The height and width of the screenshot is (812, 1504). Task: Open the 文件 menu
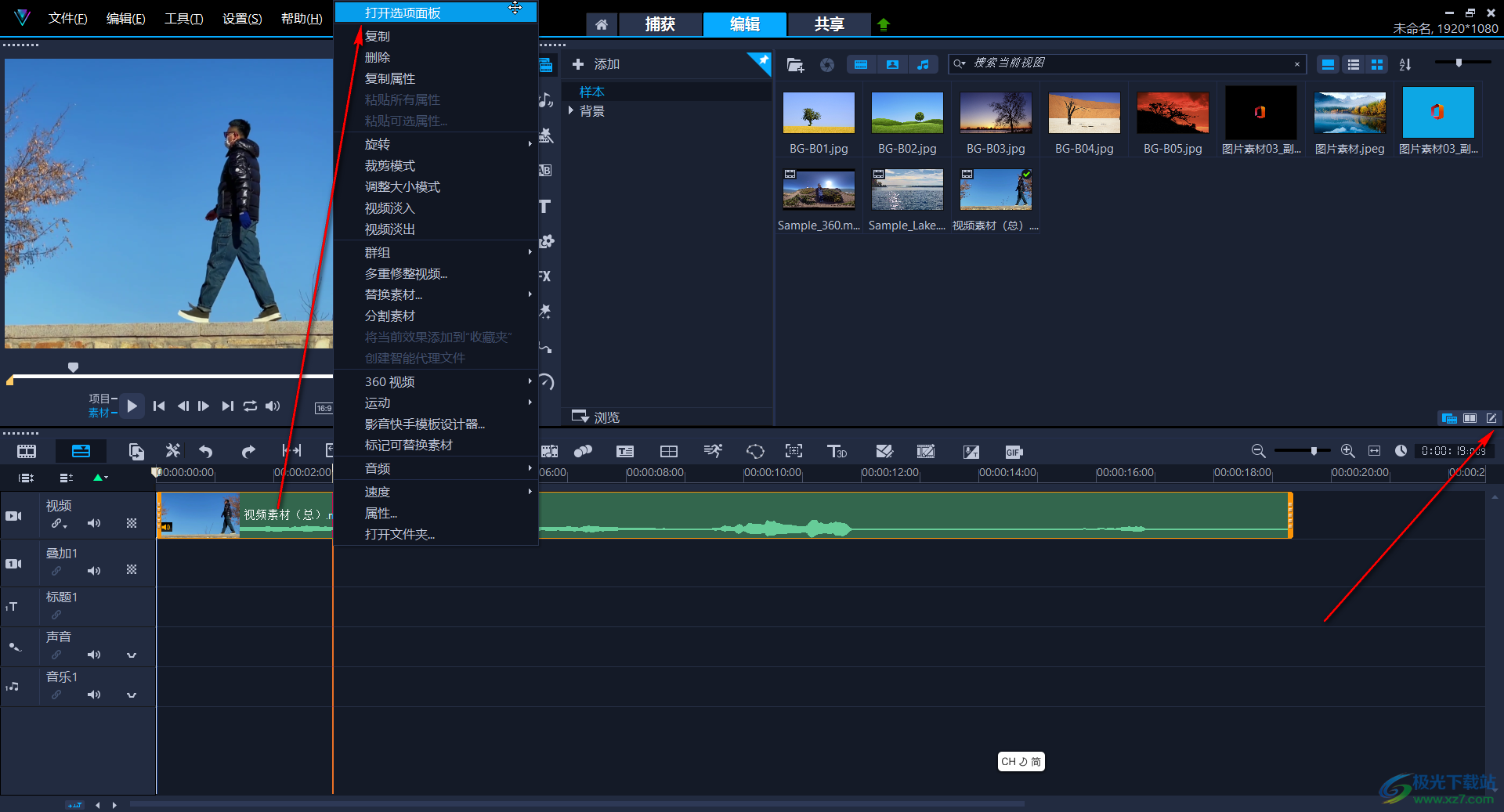click(x=67, y=18)
